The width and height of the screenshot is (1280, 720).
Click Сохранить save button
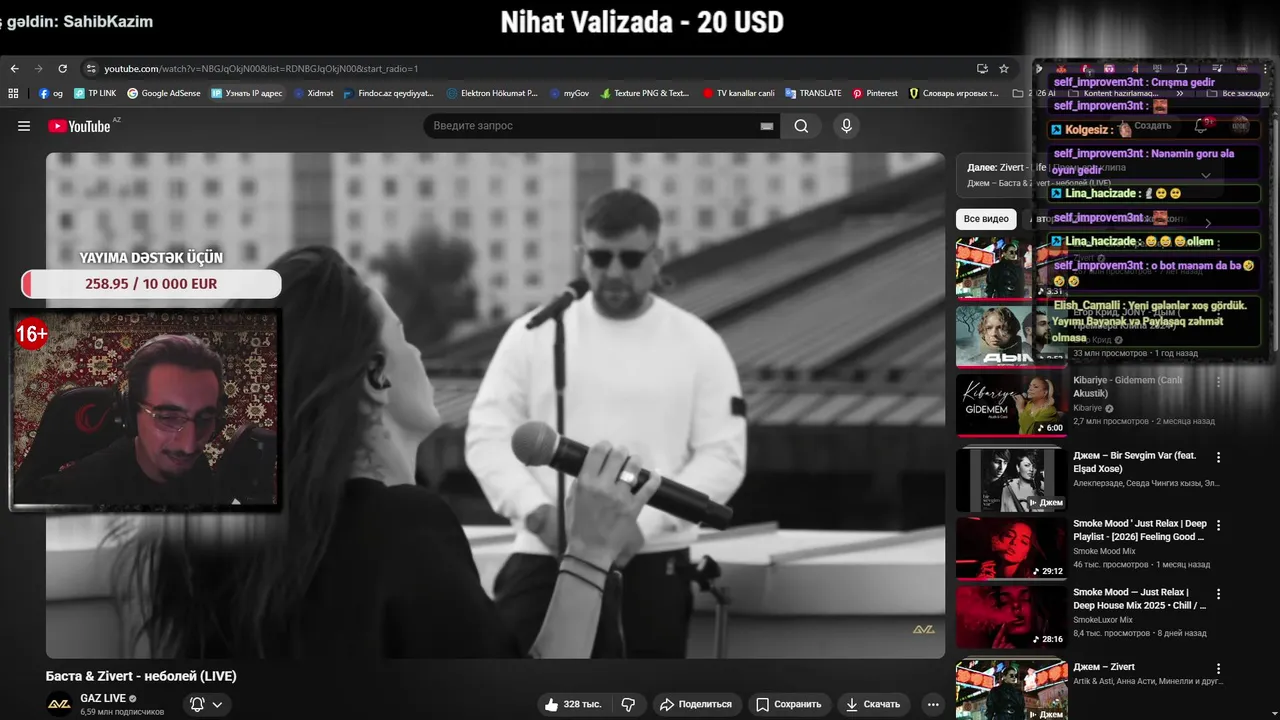coord(788,704)
